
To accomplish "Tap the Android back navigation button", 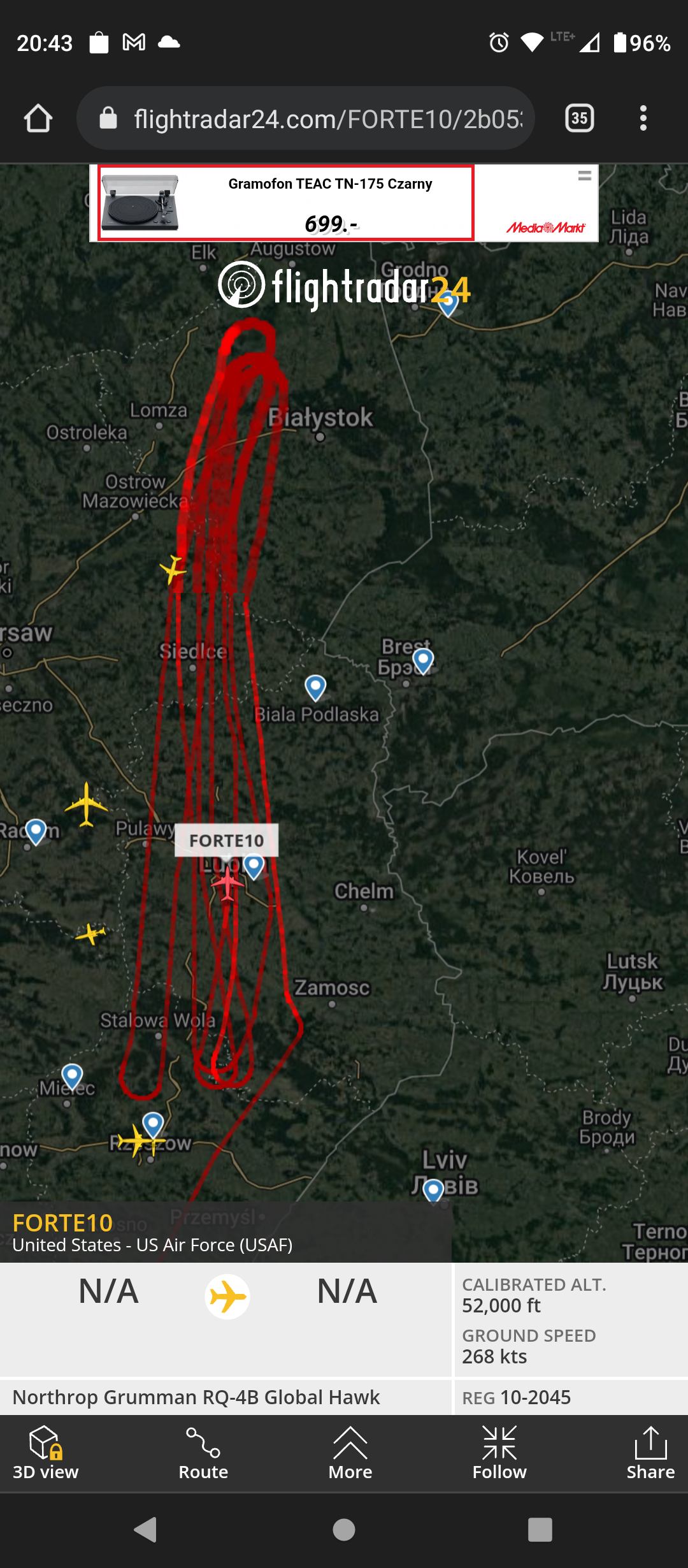I will 145,1530.
